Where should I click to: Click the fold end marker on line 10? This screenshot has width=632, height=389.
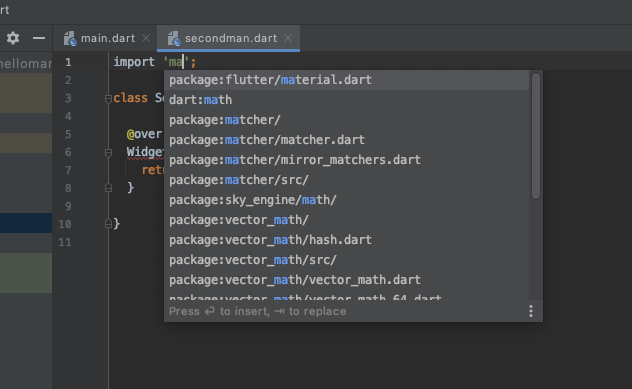[108, 224]
